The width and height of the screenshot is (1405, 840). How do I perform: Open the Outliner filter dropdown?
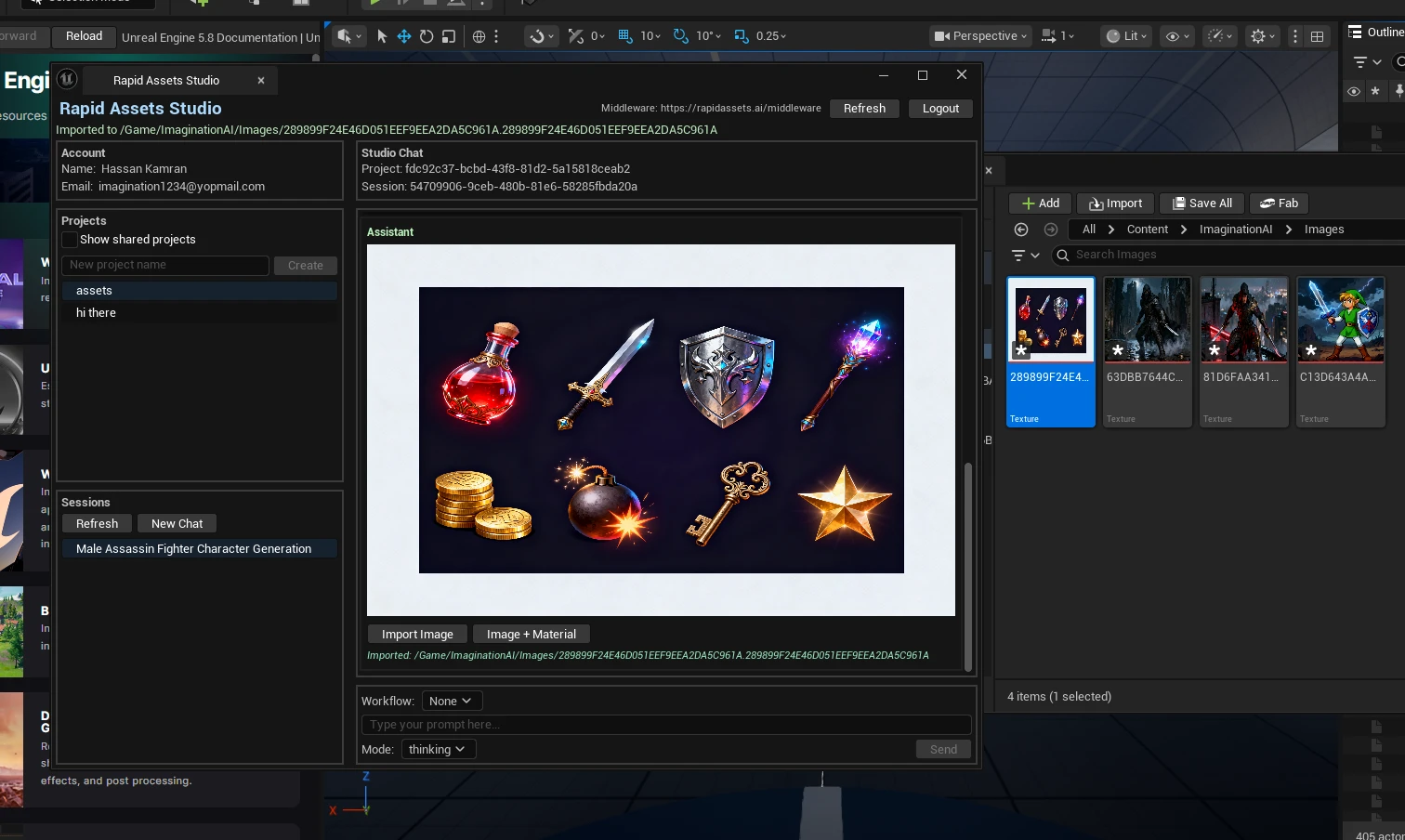pyautogui.click(x=1366, y=62)
